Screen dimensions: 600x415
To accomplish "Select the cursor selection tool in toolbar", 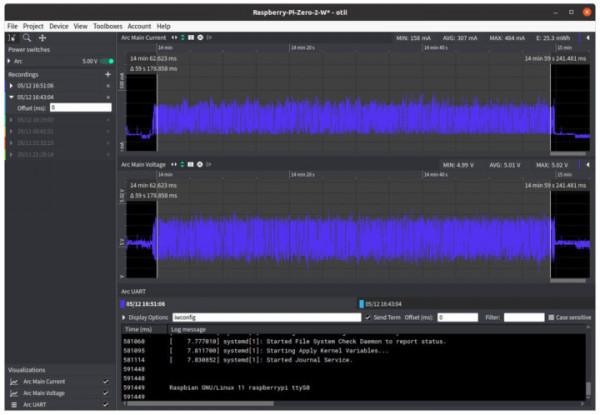I will pyautogui.click(x=11, y=37).
